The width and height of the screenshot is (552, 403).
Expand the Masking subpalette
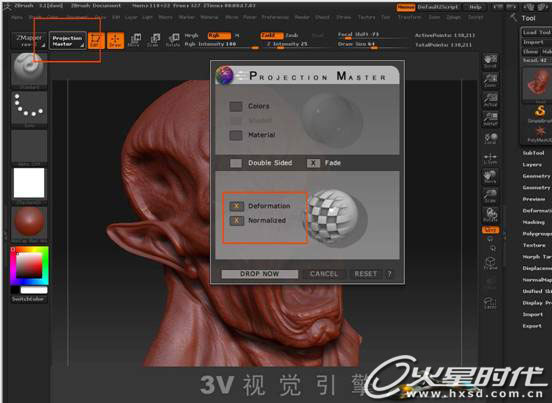[534, 222]
